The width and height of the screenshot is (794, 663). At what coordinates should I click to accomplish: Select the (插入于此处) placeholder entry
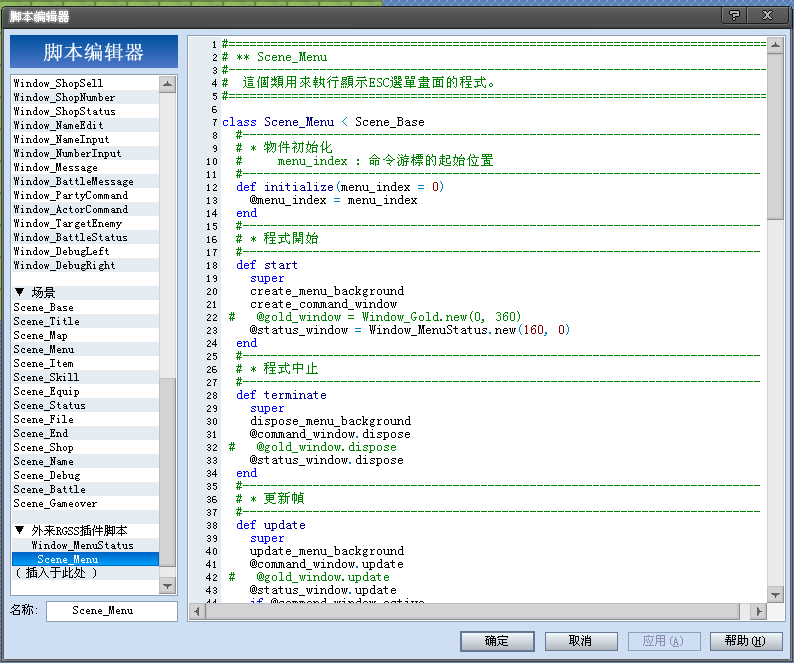click(85, 573)
